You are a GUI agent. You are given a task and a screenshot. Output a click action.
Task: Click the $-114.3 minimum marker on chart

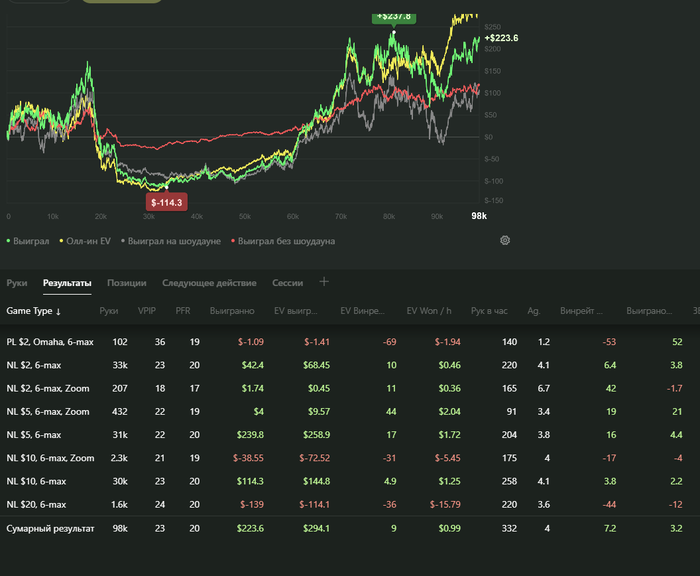(x=167, y=202)
